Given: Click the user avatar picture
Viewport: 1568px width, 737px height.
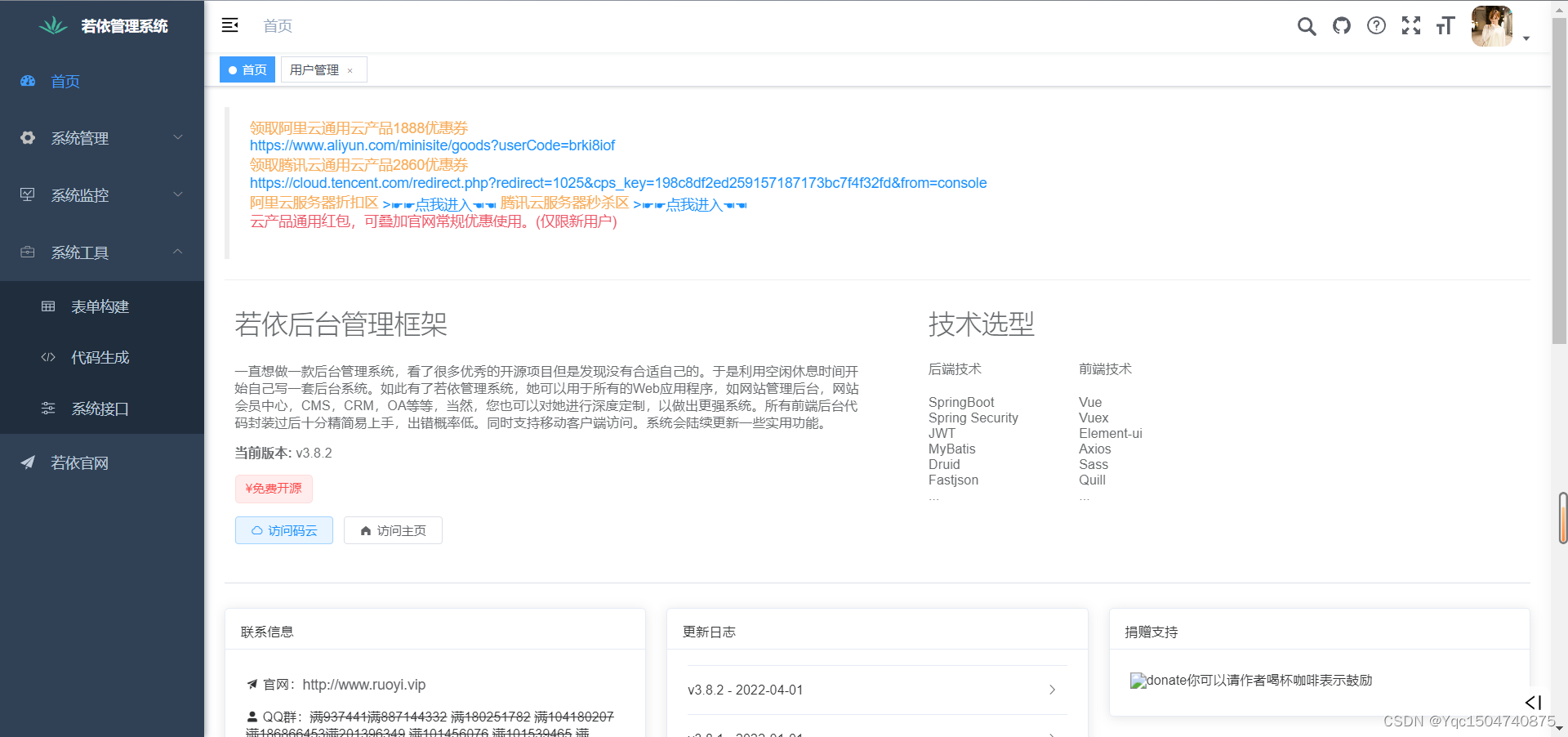Looking at the screenshot, I should 1492,26.
